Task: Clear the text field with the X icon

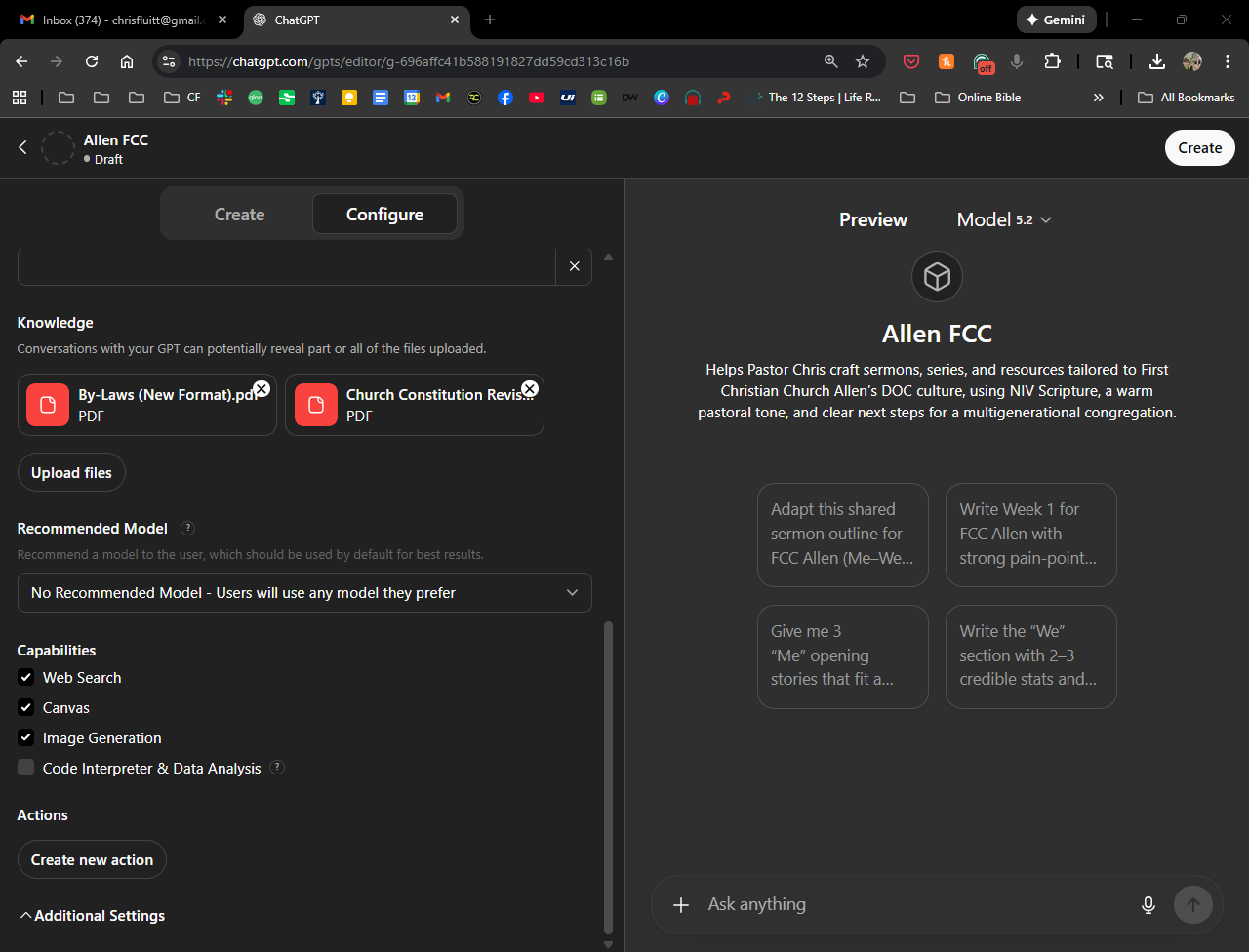Action: click(574, 266)
